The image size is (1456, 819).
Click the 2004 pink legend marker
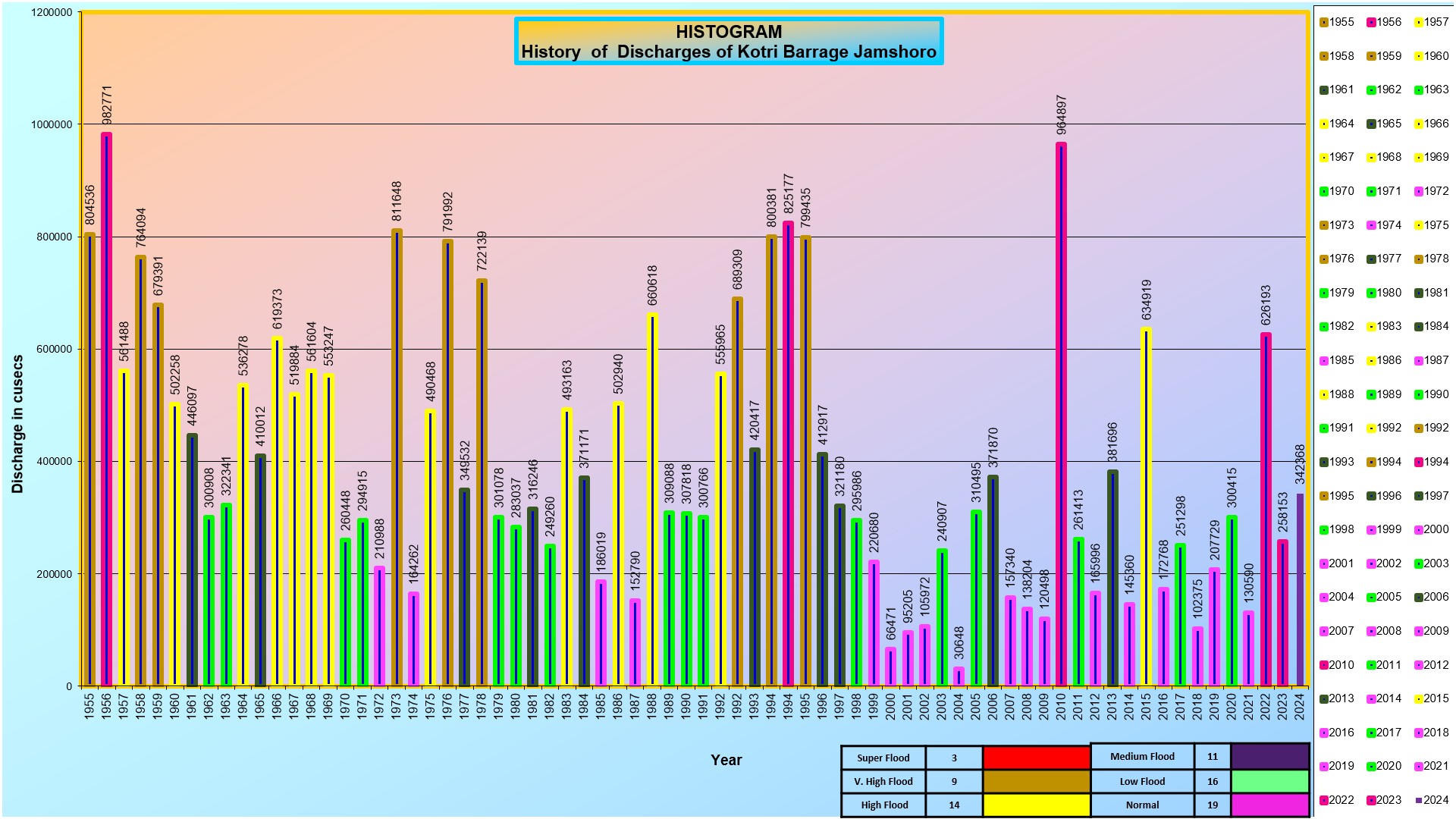click(x=1324, y=598)
